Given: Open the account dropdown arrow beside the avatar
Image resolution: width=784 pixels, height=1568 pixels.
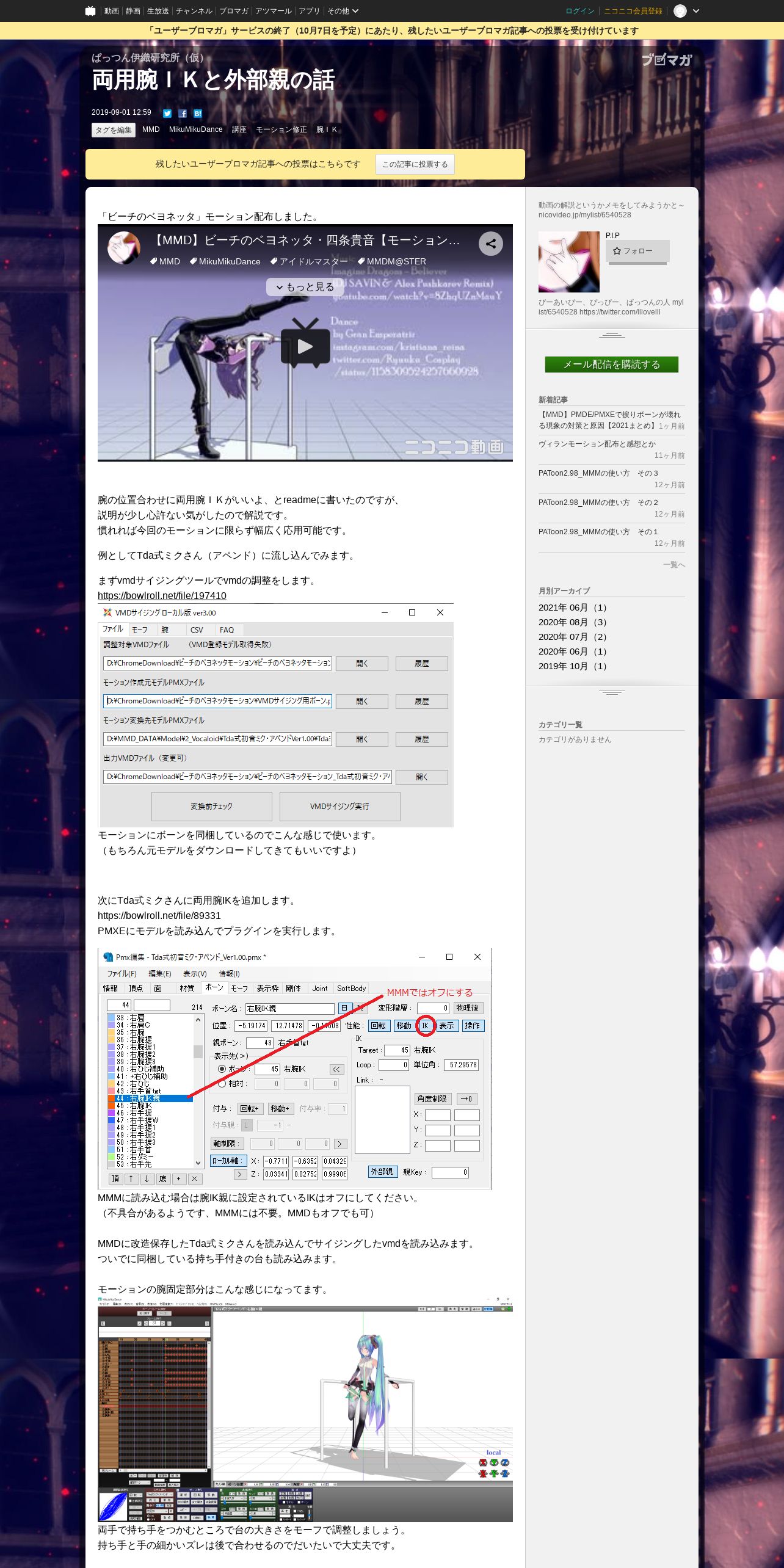Looking at the screenshot, I should point(696,11).
